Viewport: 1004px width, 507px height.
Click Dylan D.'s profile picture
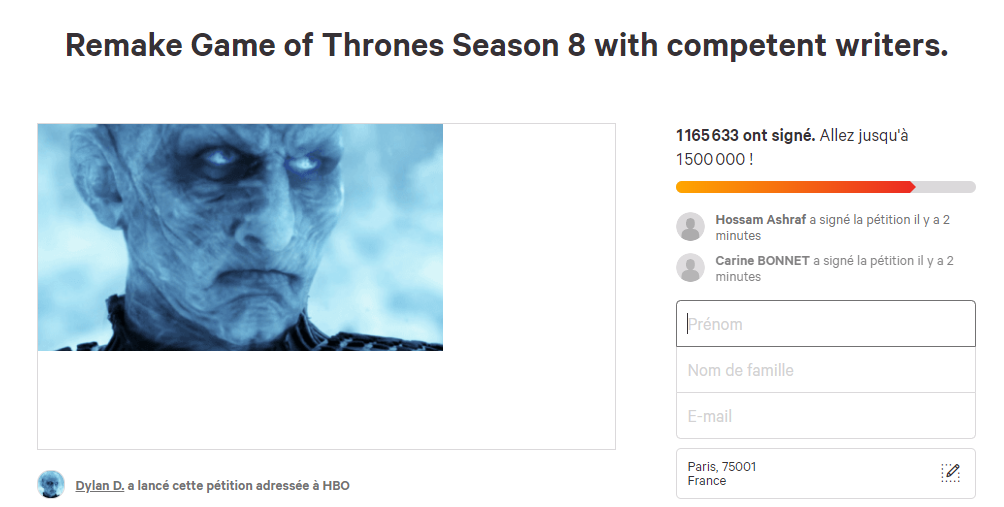click(51, 485)
